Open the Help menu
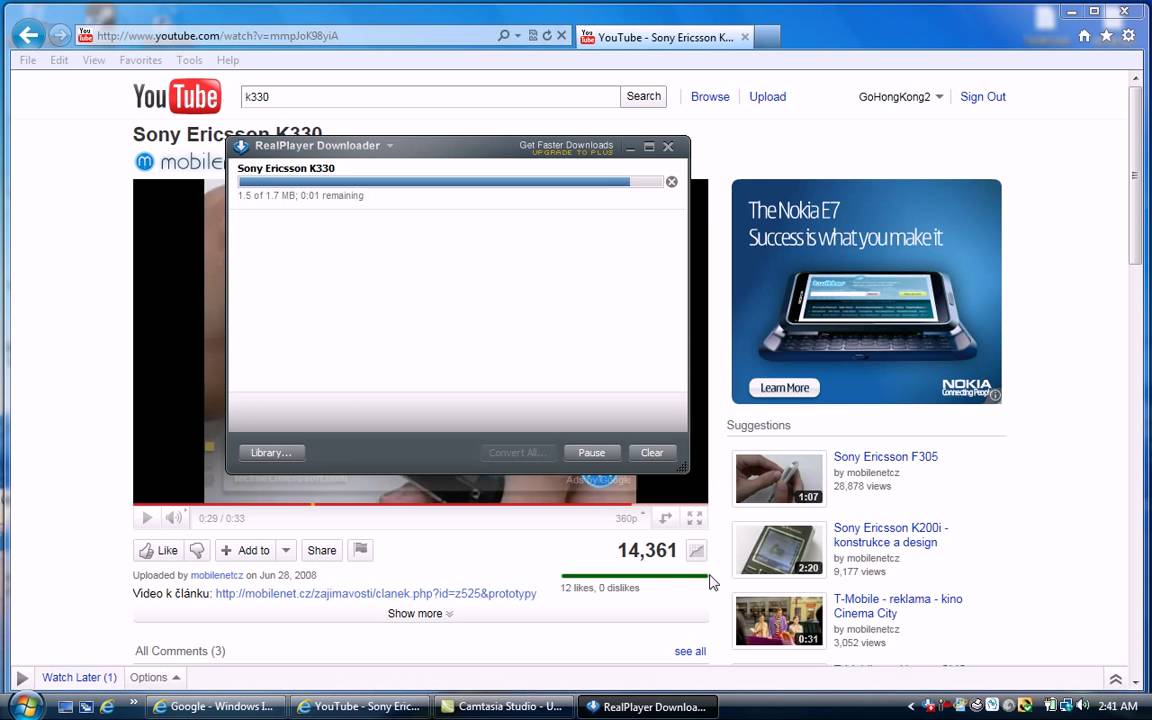 click(x=228, y=60)
